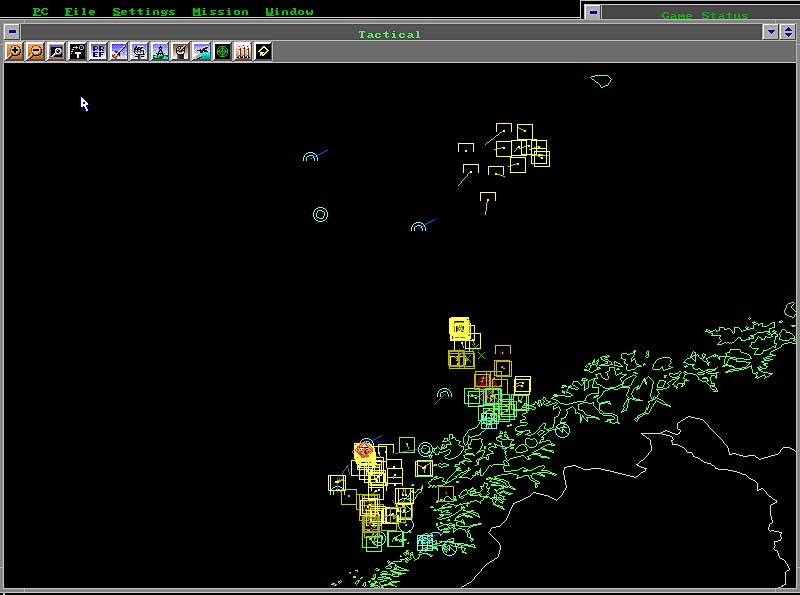The image size is (800, 595).
Task: Open the Tactical window control menu box
Action: click(12, 32)
